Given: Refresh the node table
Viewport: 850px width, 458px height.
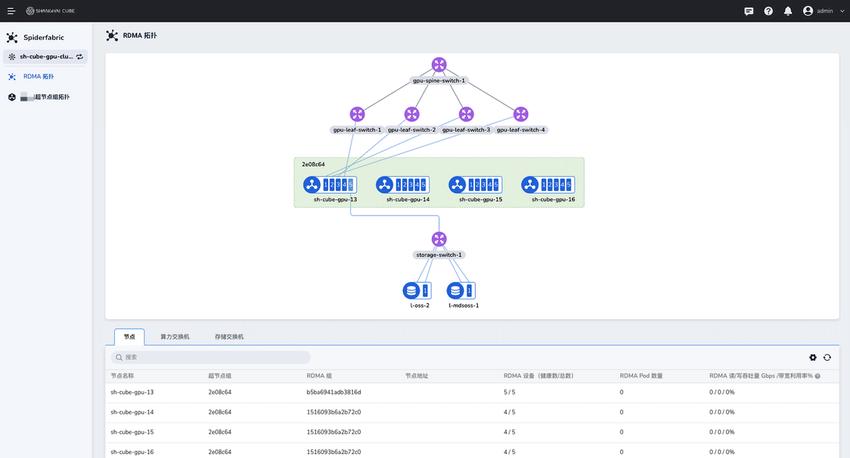Looking at the screenshot, I should [827, 357].
